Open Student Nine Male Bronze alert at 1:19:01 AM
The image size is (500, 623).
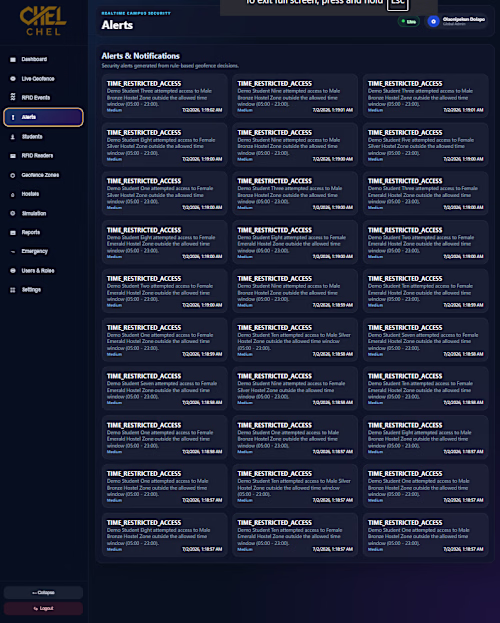[295, 96]
